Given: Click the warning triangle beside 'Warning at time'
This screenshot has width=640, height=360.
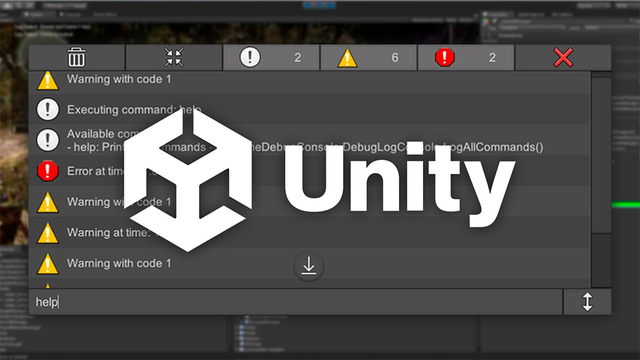Looking at the screenshot, I should point(48,233).
